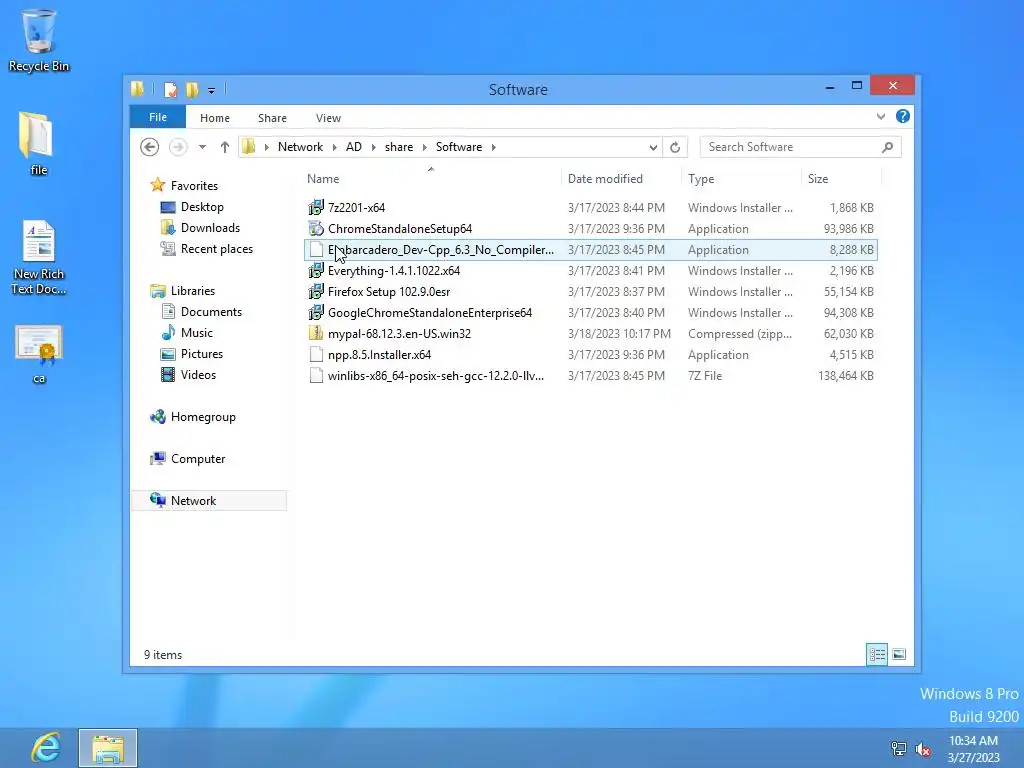Click Network in the address breadcrumb
Viewport: 1024px width, 768px height.
coord(300,147)
